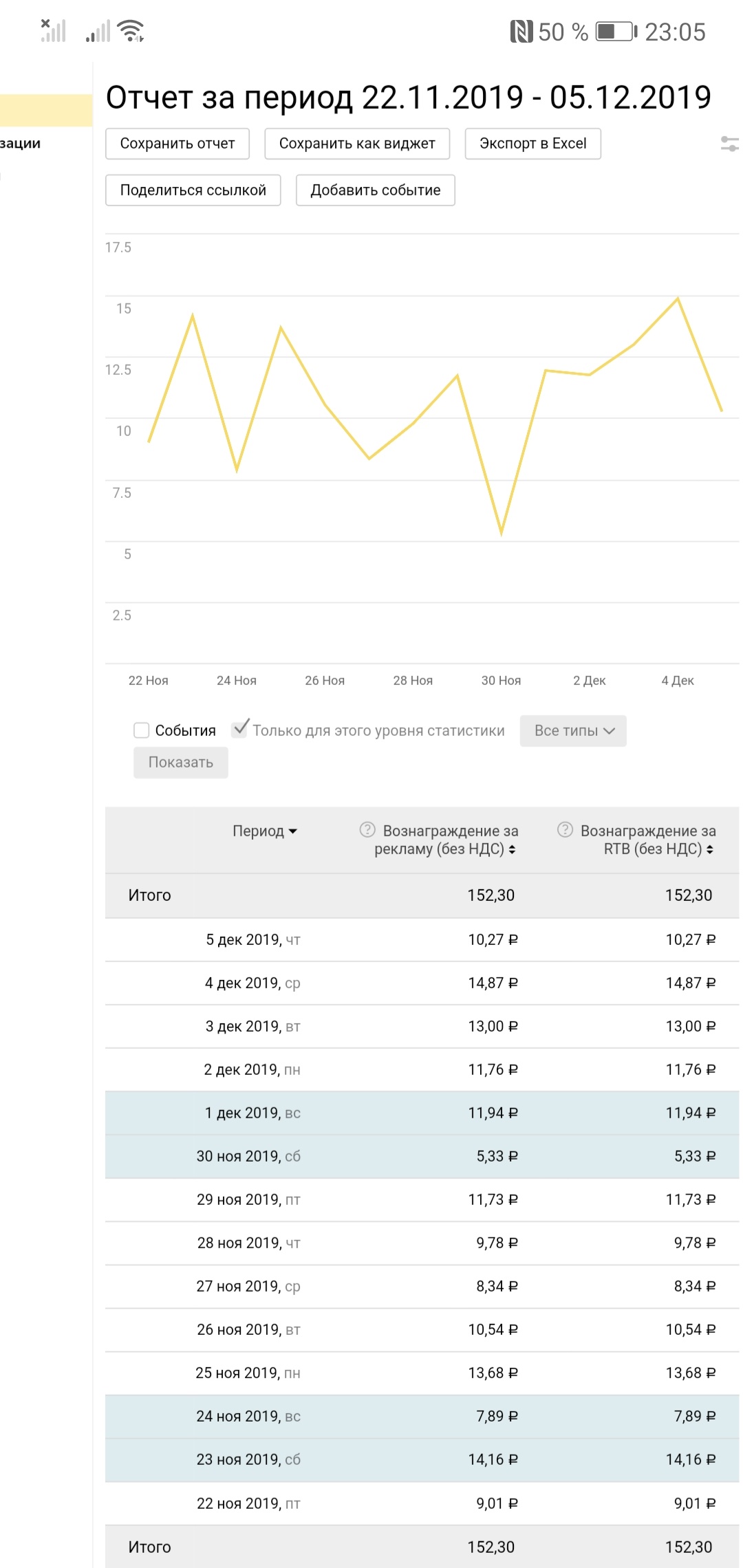Click the yellow chart line peak near 4 Дек

tap(678, 298)
